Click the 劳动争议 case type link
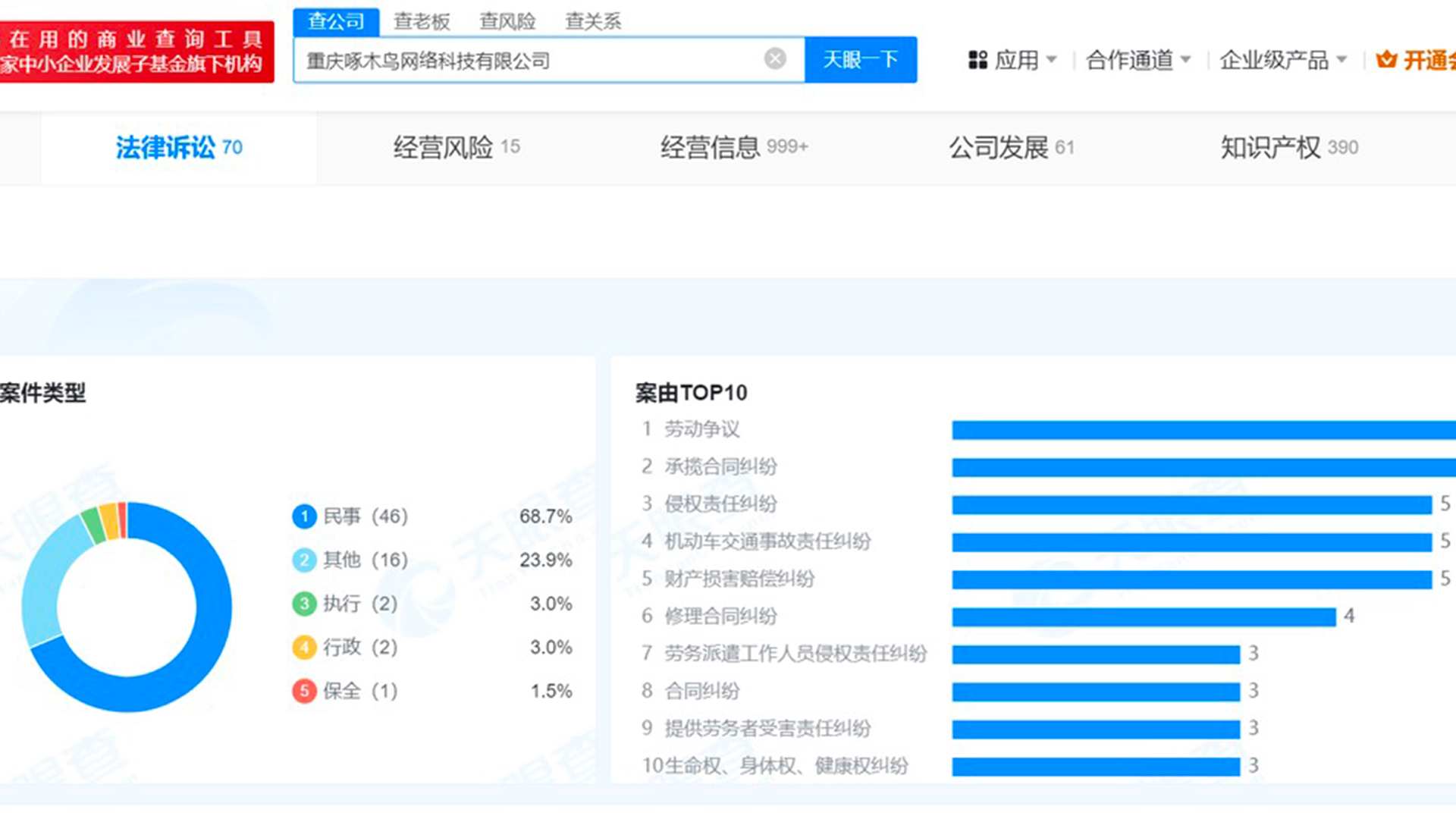The image size is (1456, 819). pos(704,429)
